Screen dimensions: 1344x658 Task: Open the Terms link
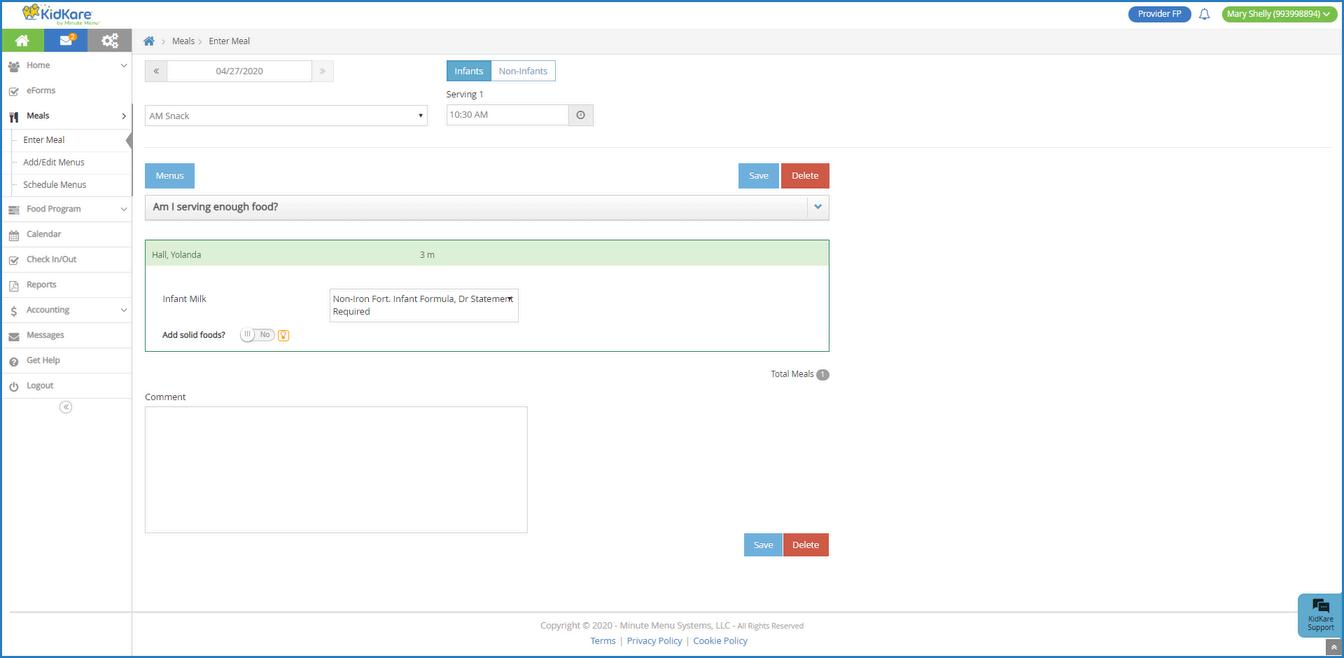click(603, 641)
